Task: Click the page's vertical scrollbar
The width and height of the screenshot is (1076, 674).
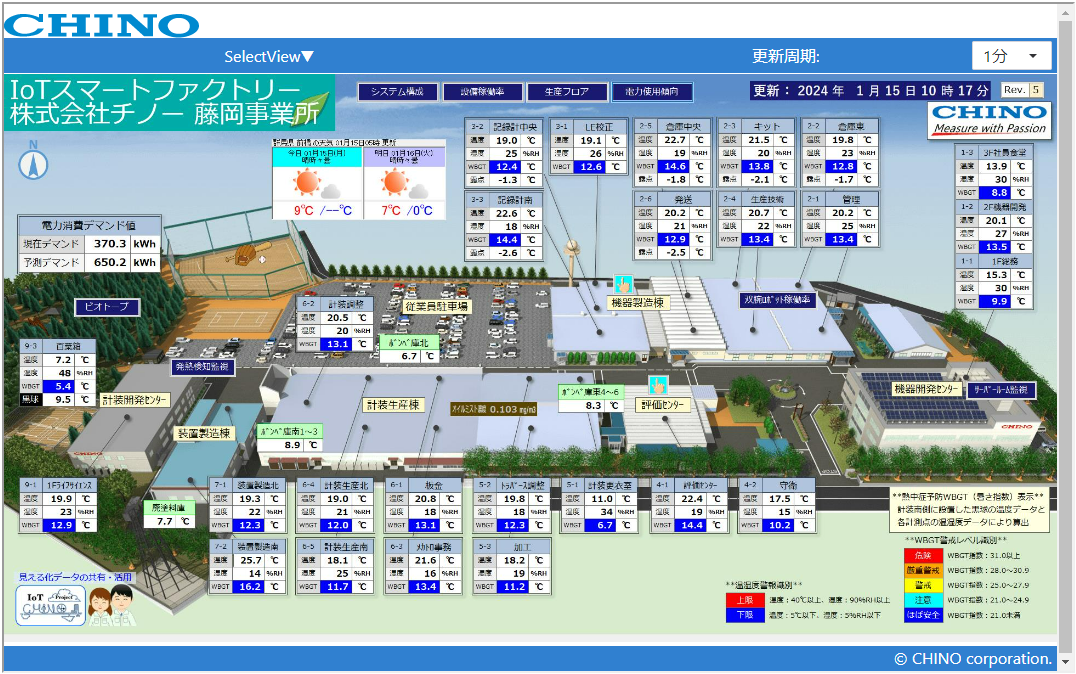Action: [x=1065, y=336]
